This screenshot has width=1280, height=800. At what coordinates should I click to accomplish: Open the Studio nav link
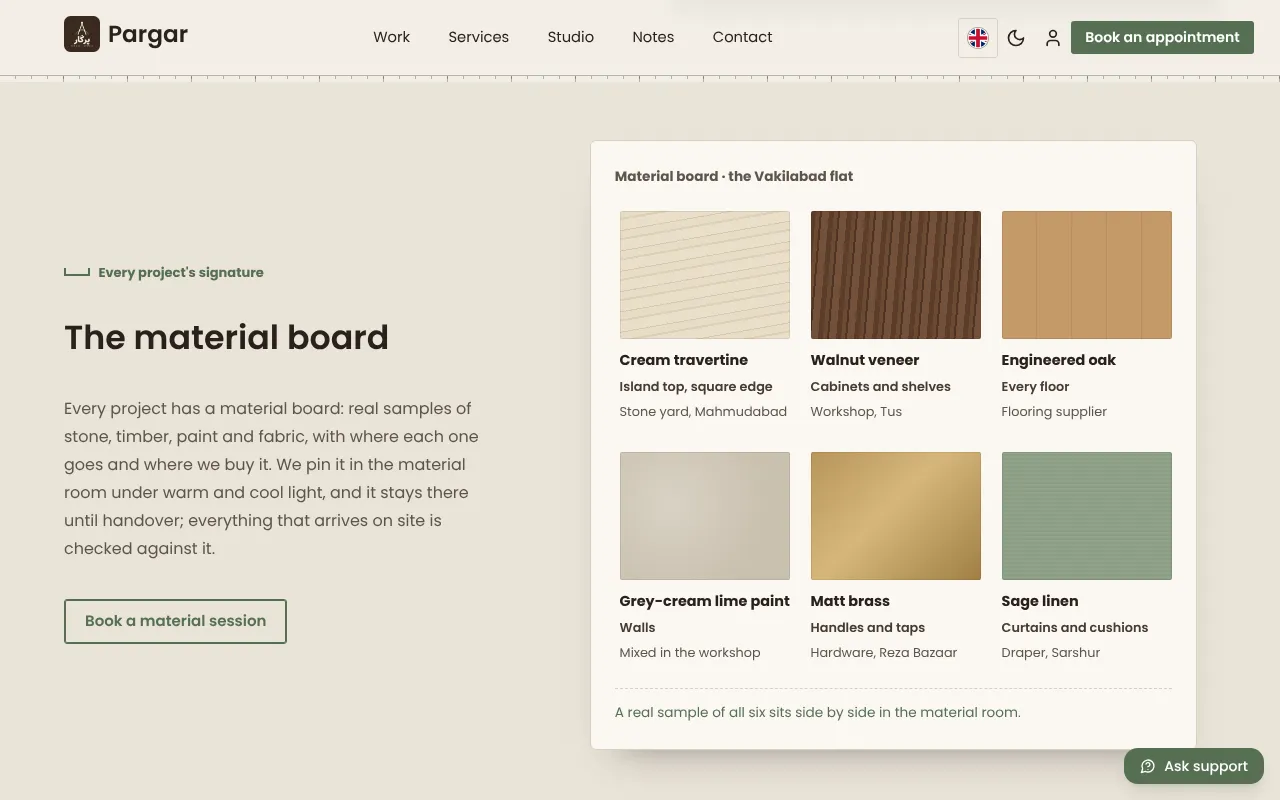pos(571,37)
